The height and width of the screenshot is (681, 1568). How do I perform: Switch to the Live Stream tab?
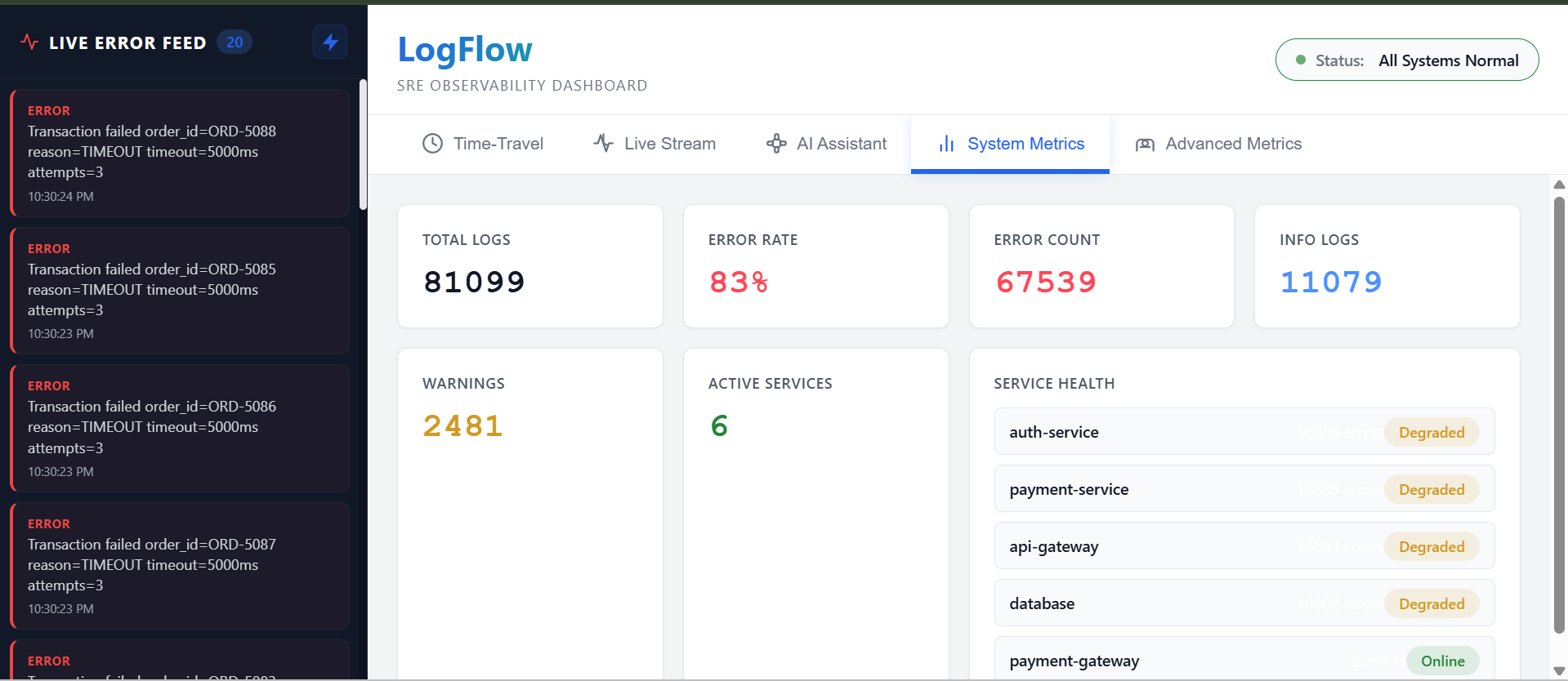(x=654, y=144)
